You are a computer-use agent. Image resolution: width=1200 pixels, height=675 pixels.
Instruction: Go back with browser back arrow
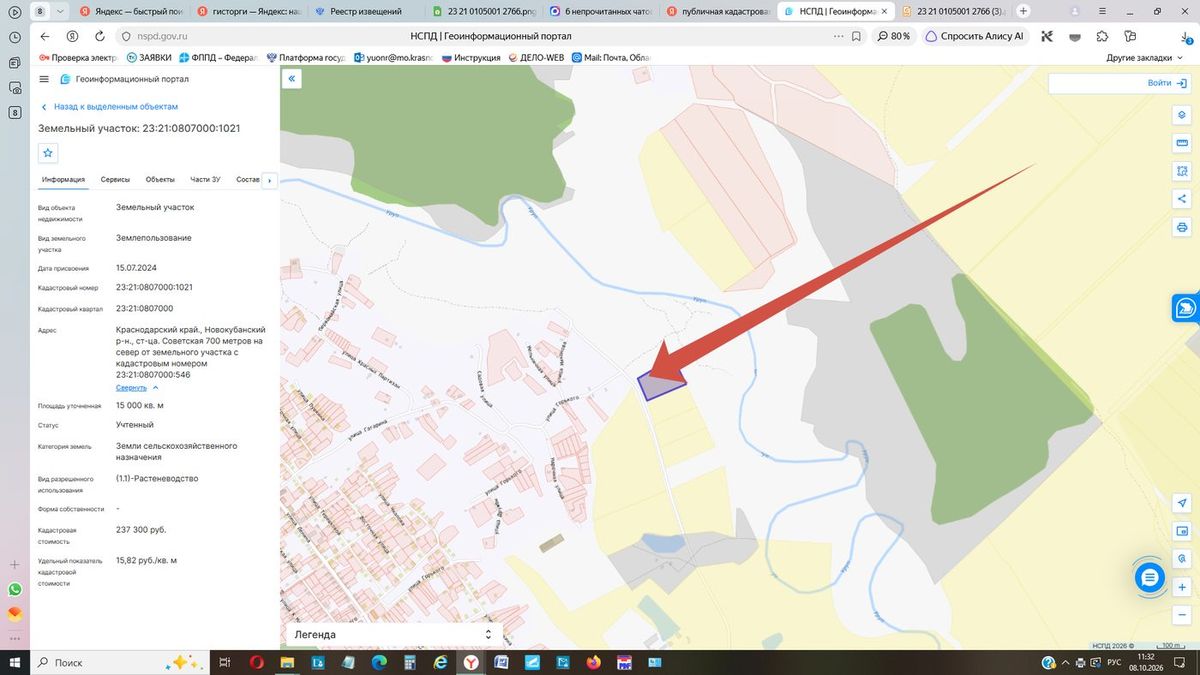(x=44, y=36)
